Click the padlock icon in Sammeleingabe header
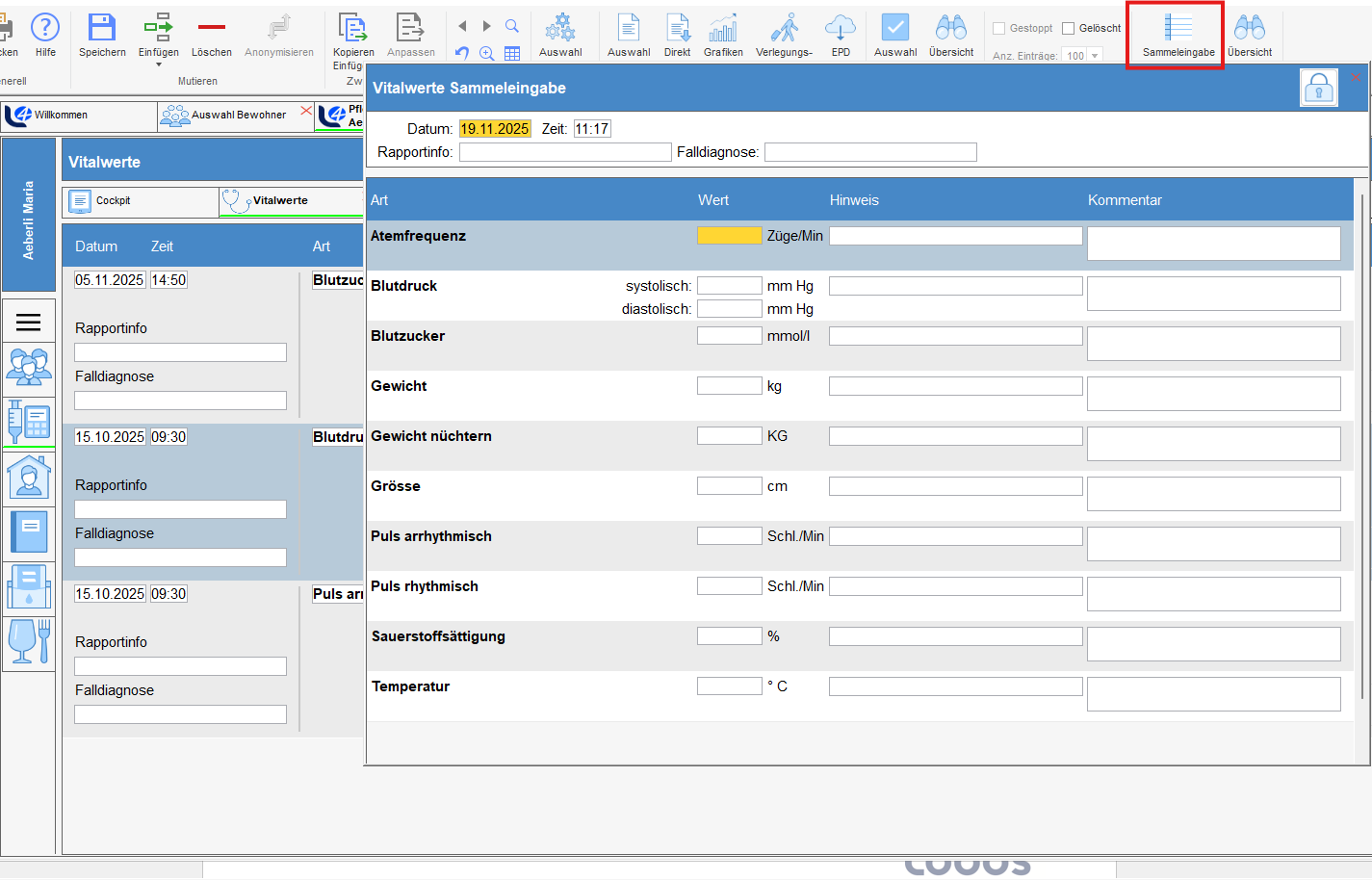Screen dimensions: 1372x880 coord(1318,89)
